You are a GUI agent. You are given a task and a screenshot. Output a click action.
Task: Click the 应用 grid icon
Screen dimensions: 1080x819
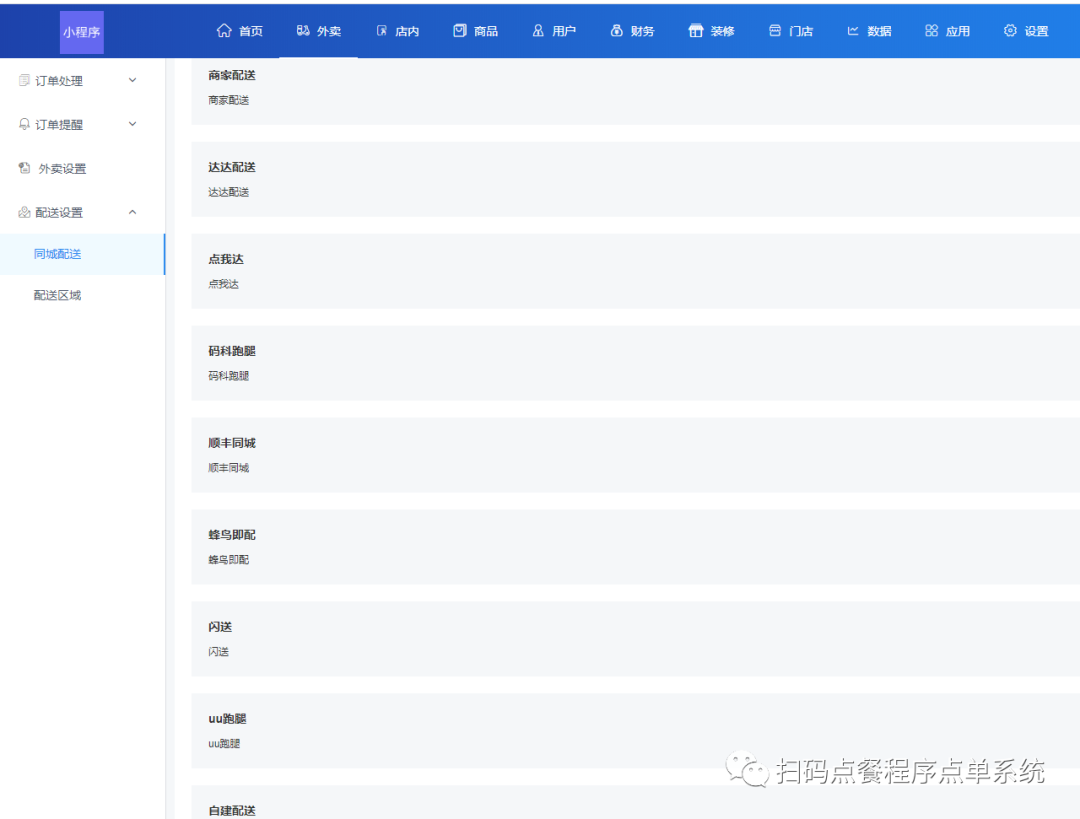(x=931, y=30)
